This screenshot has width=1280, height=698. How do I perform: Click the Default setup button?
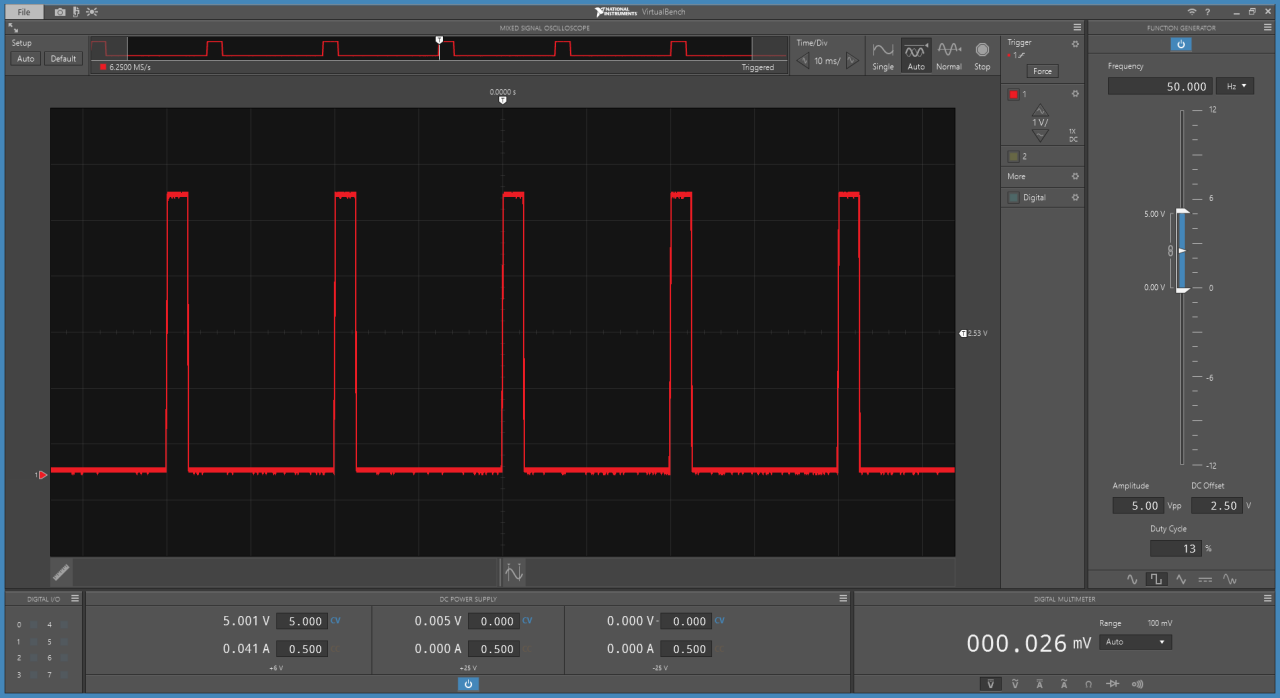63,59
